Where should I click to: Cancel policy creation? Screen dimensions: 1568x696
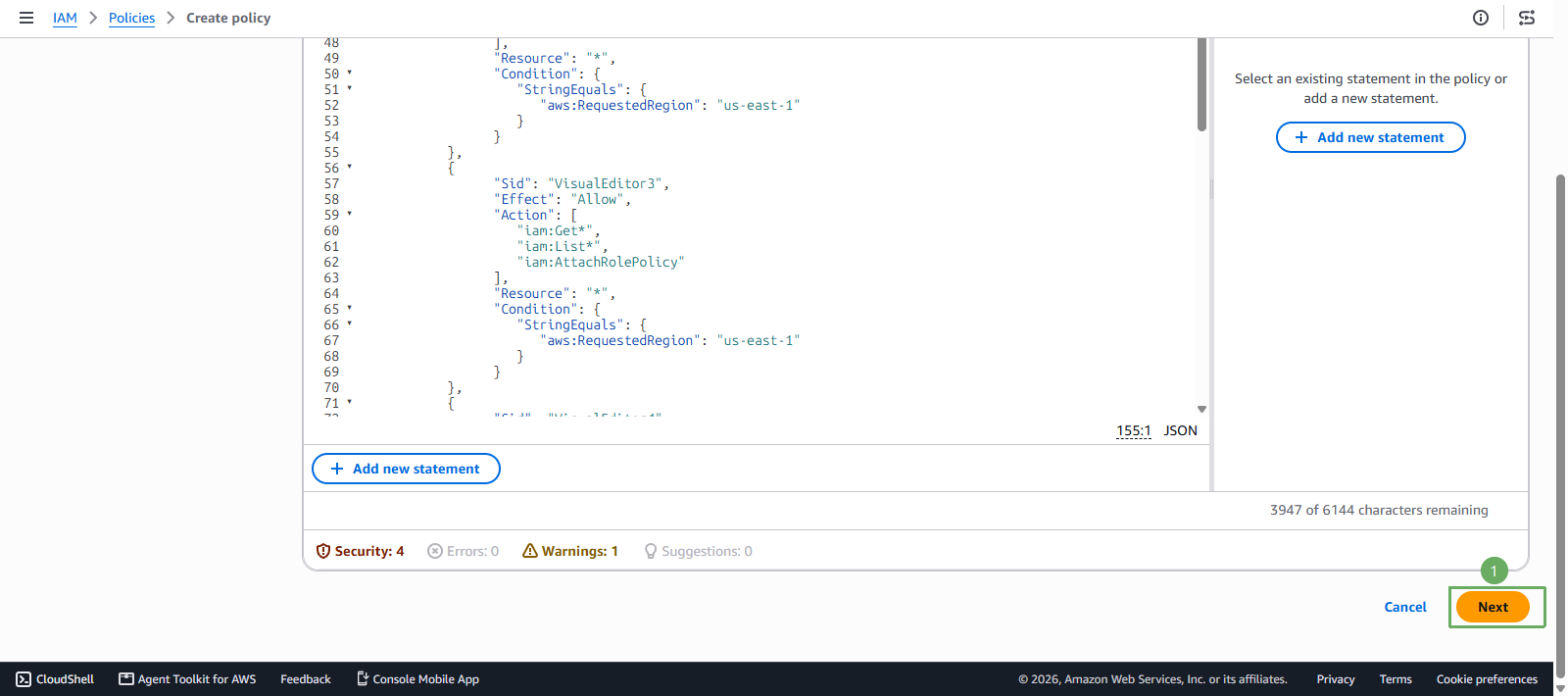[x=1405, y=607]
